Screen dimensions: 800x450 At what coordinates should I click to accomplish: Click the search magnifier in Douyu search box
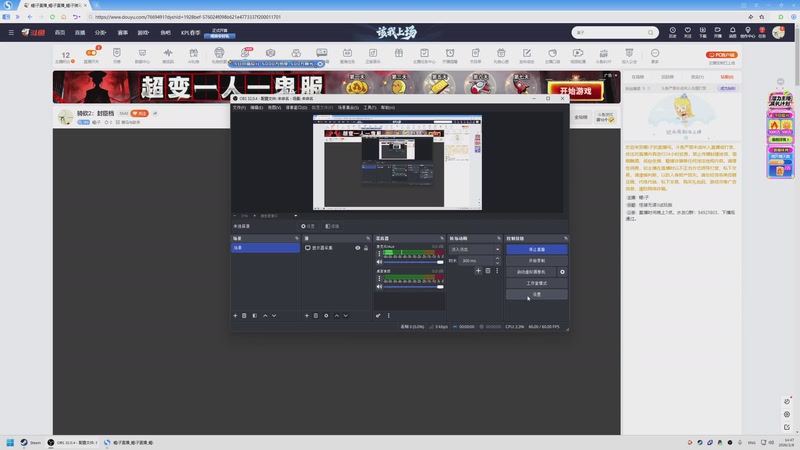(651, 33)
